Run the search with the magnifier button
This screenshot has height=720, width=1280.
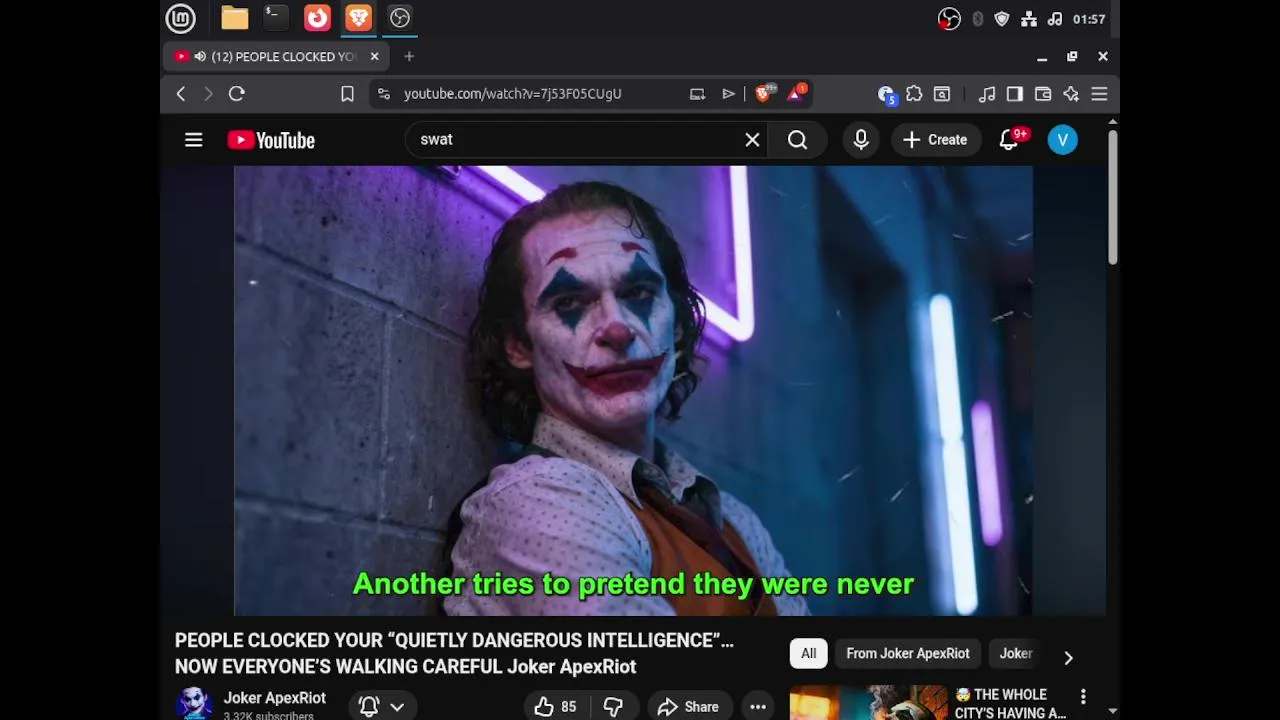[x=797, y=140]
